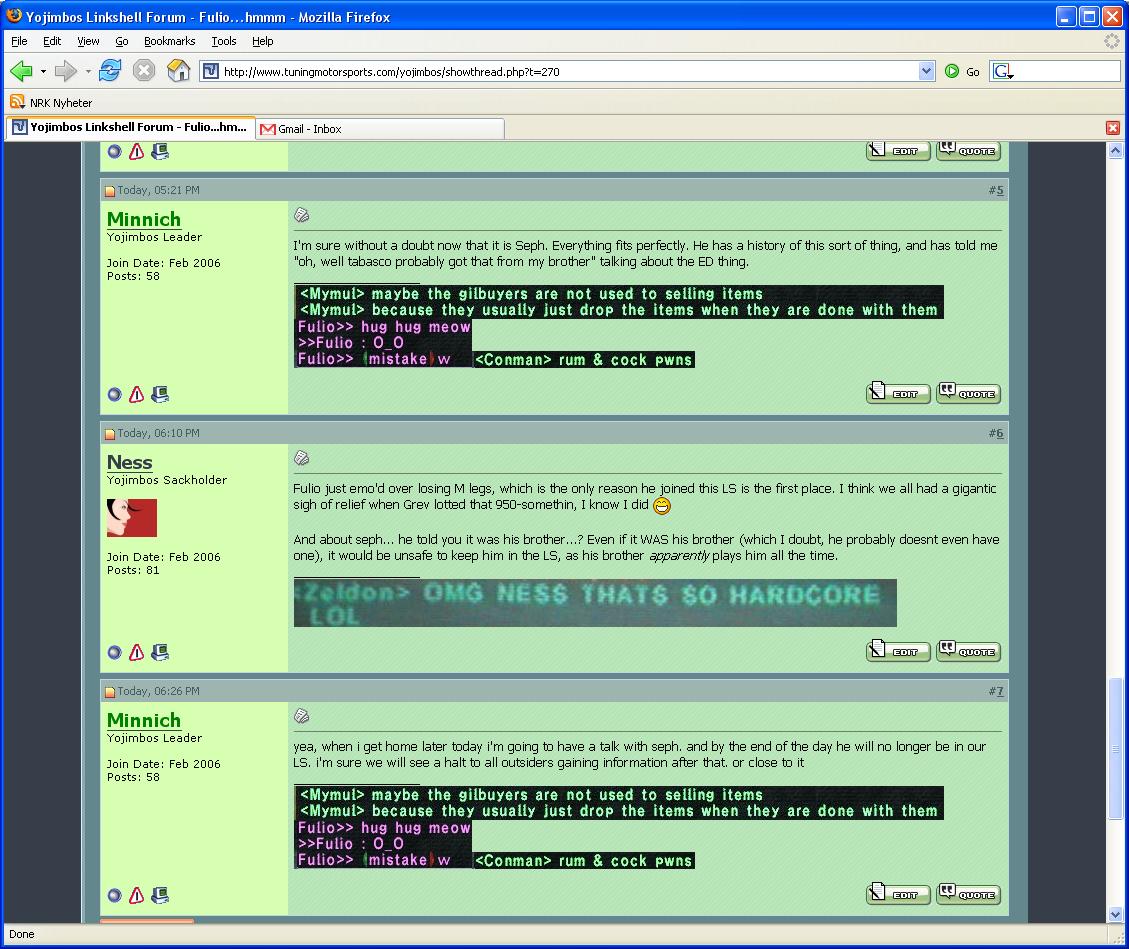Click the Stop loading toolbar button

[144, 71]
